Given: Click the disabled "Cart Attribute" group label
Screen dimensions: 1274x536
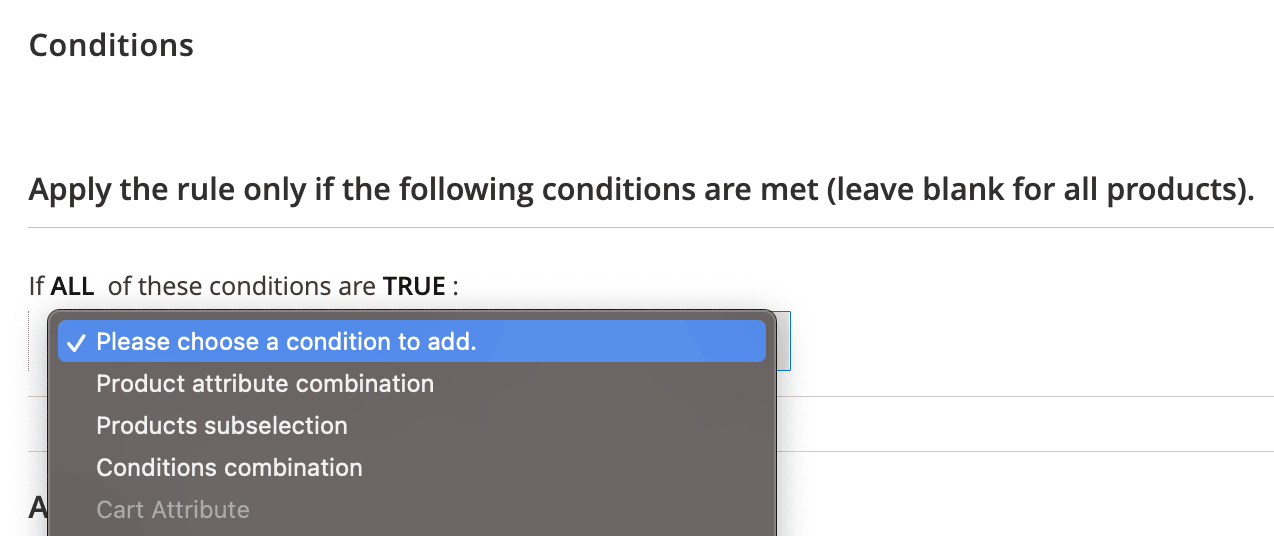Looking at the screenshot, I should coord(173,510).
